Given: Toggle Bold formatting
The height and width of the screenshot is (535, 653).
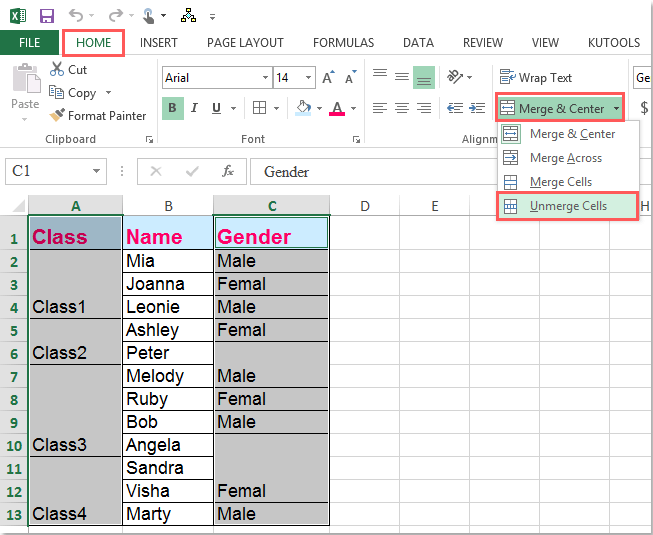Looking at the screenshot, I should point(173,108).
